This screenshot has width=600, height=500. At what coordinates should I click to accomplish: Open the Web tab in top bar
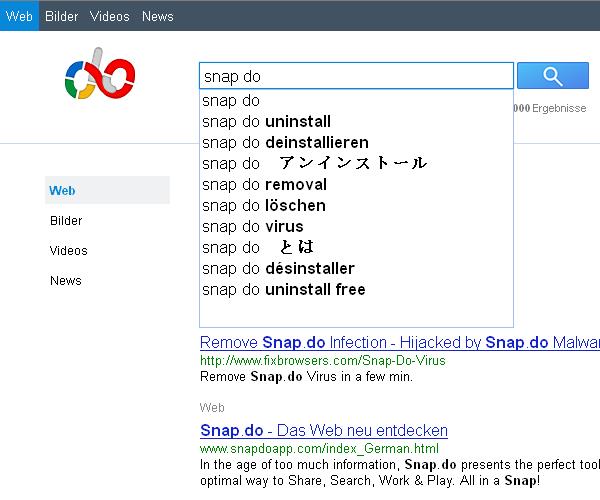point(19,16)
